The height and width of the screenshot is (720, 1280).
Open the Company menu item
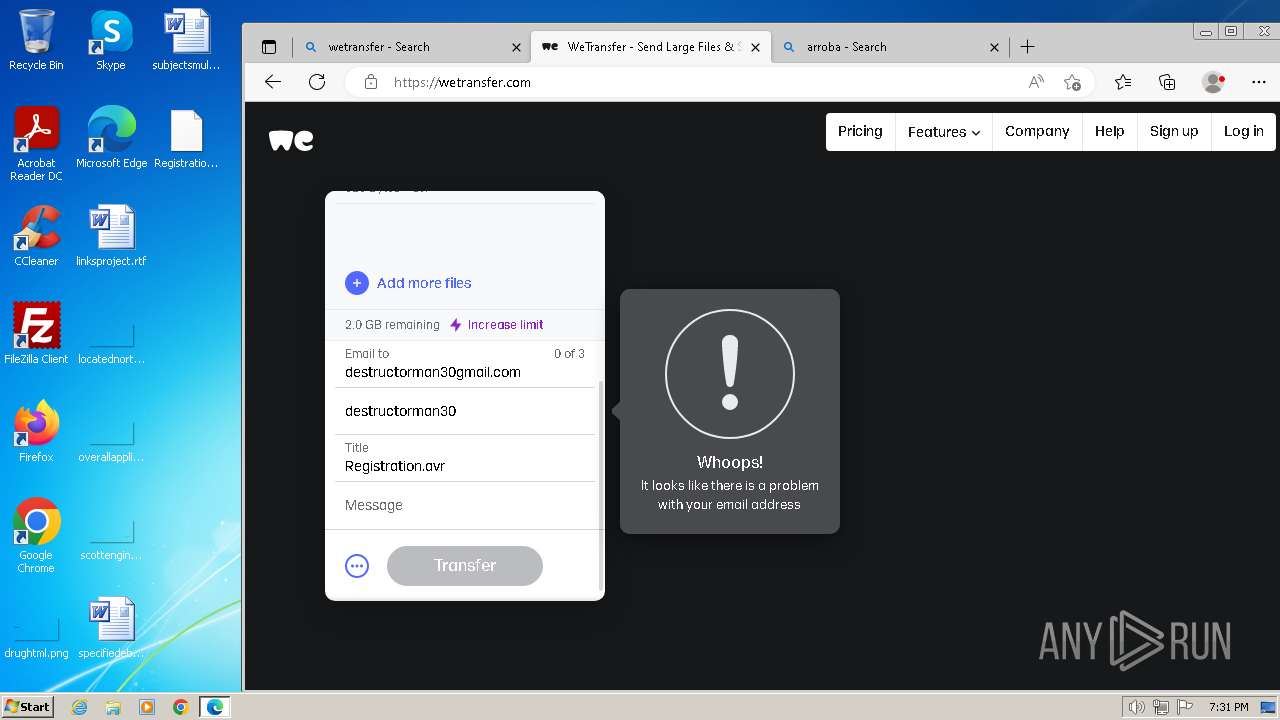(x=1037, y=131)
